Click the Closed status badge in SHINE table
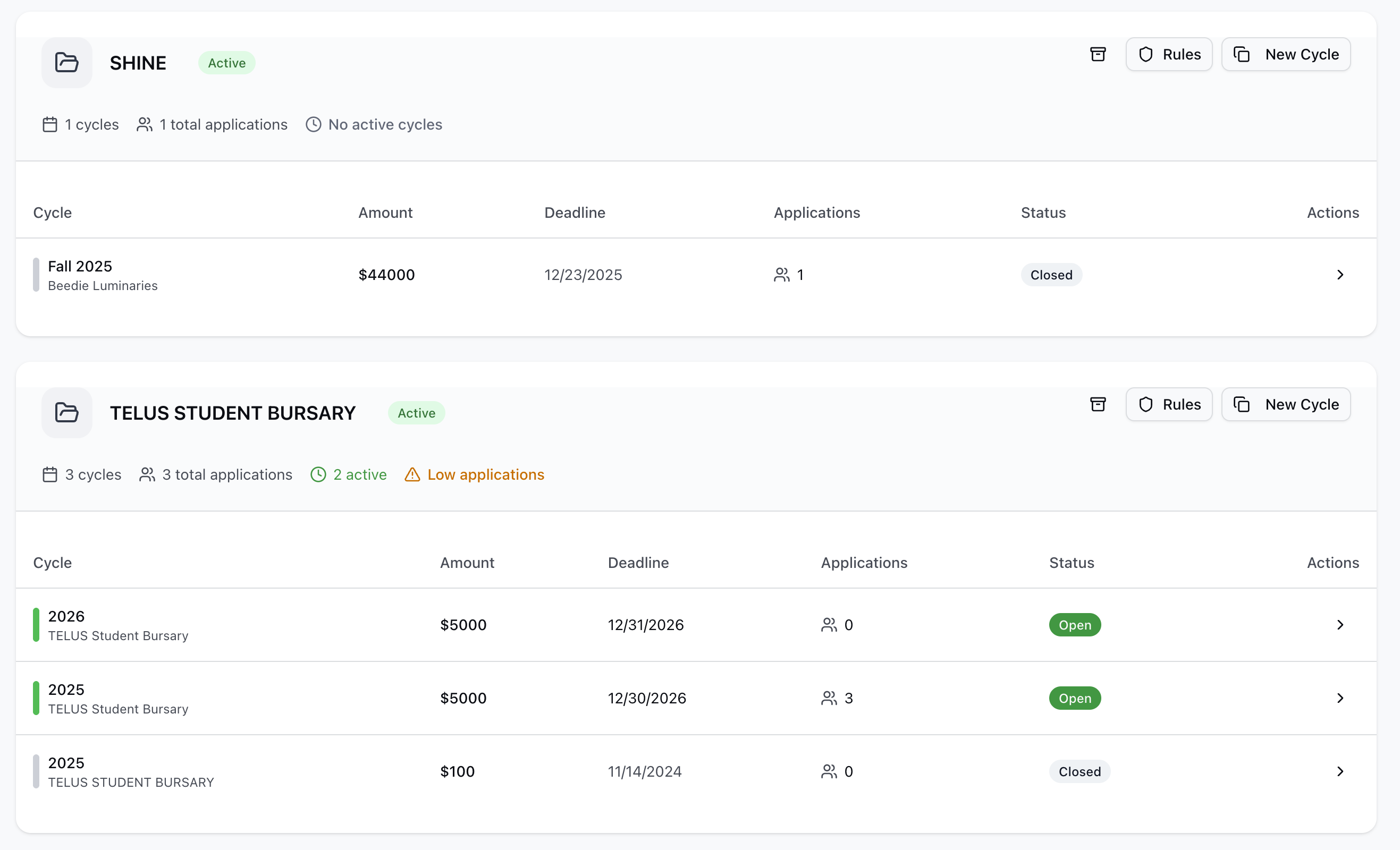 click(1051, 275)
